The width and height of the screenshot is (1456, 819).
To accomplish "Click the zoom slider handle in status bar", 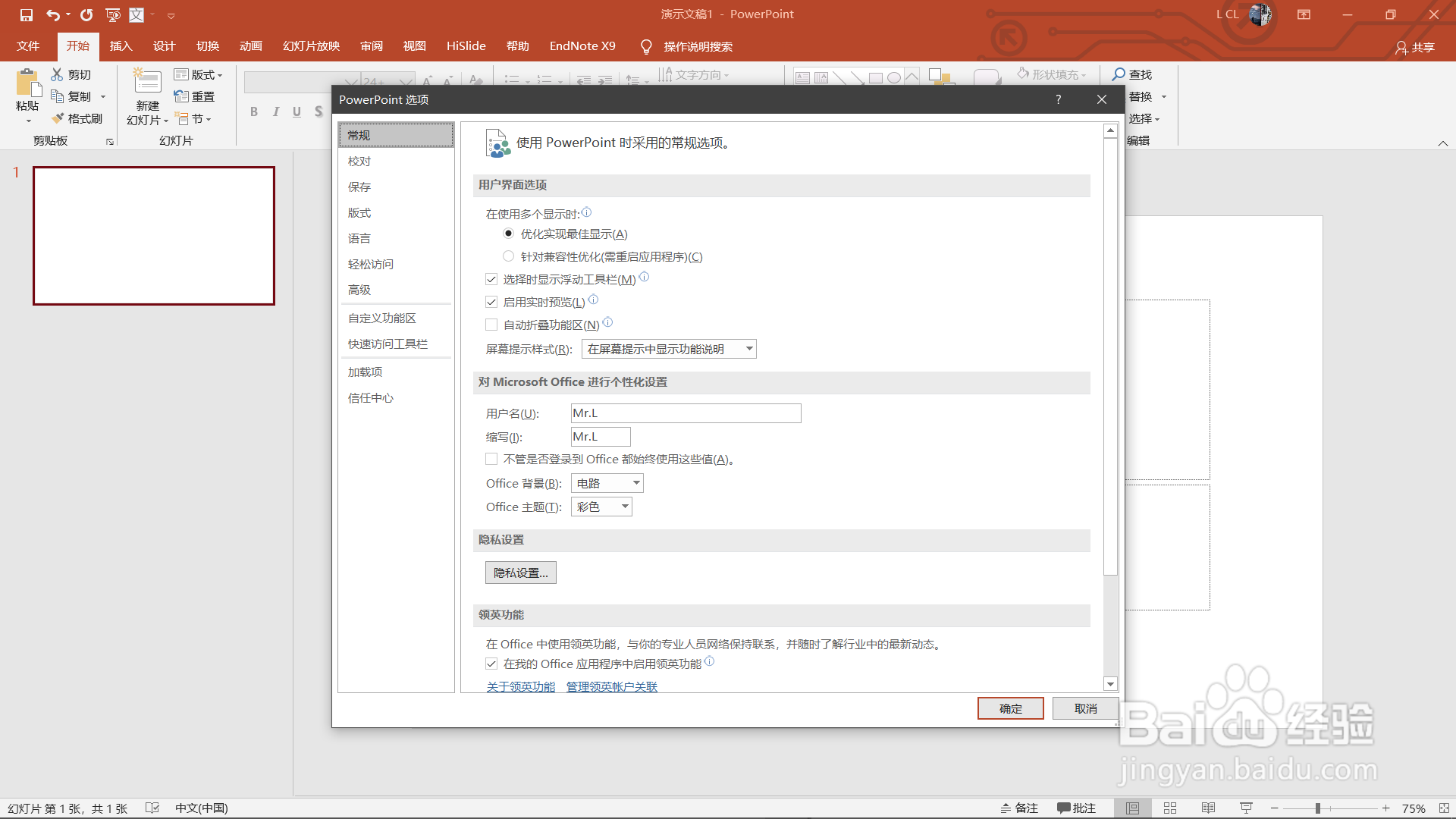I will 1318,808.
